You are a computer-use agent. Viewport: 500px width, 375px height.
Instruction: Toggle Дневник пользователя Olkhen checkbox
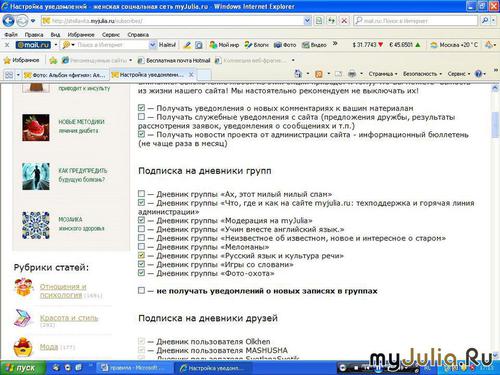[141, 341]
